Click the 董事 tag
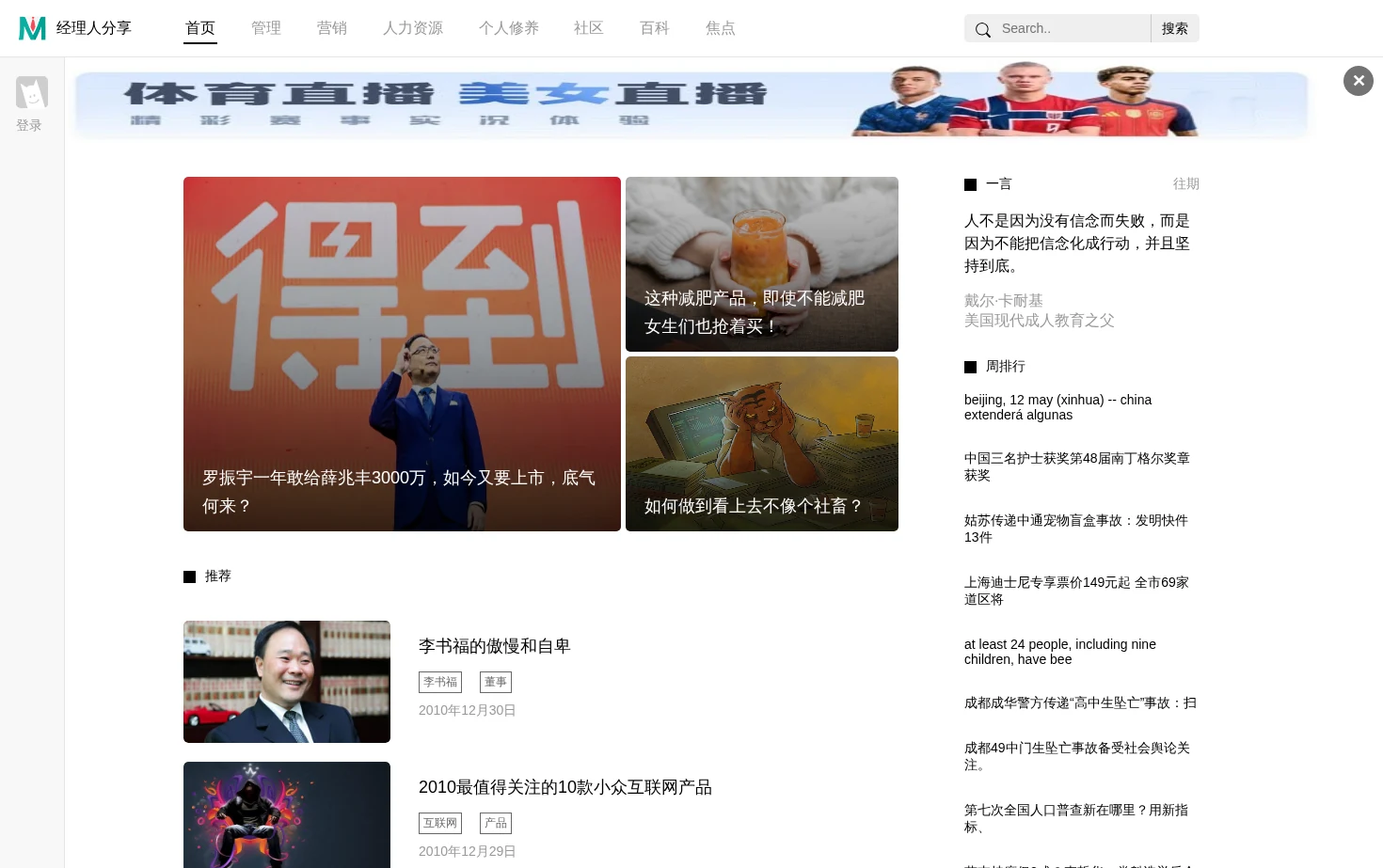This screenshot has height=868, width=1383. click(x=496, y=682)
